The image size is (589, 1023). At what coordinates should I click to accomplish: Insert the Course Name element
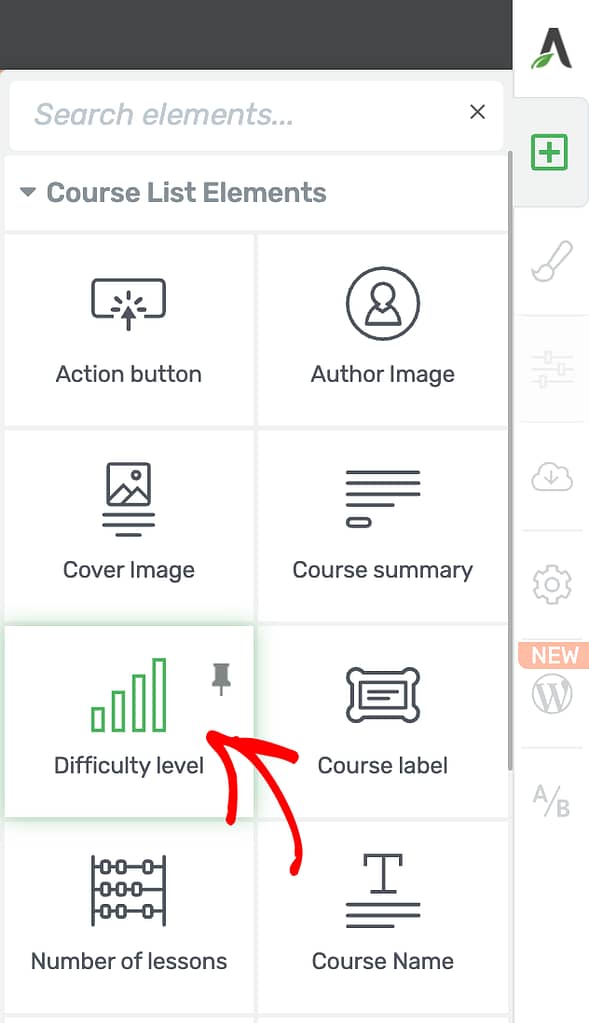382,917
